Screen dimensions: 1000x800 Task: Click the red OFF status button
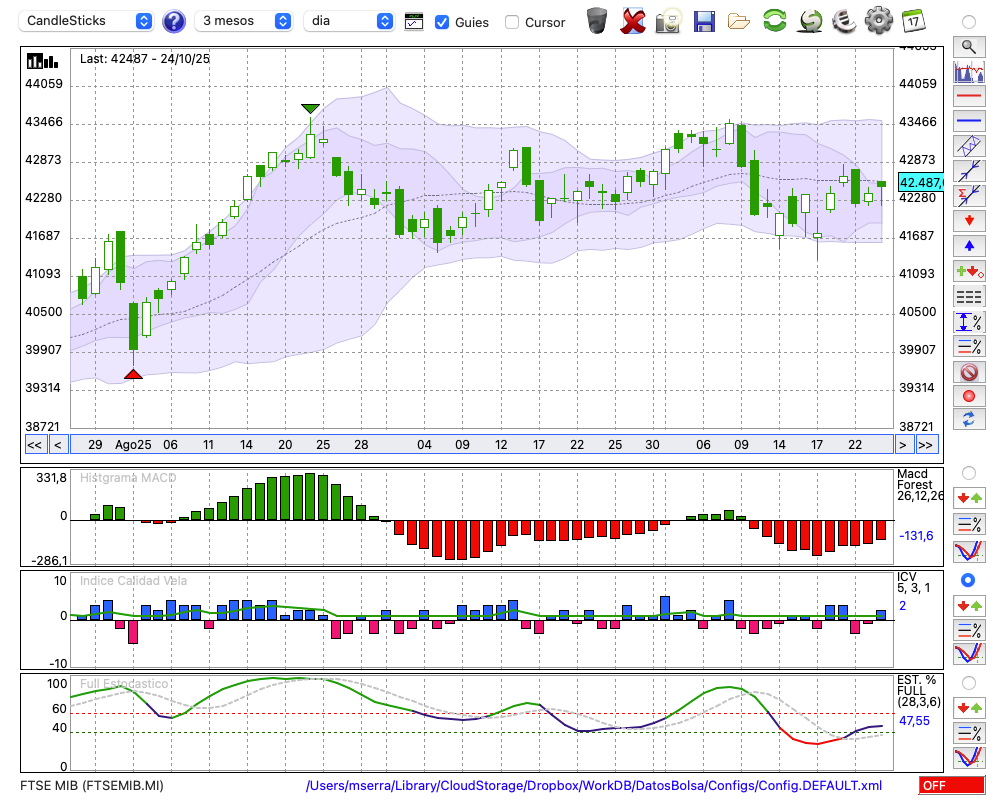tap(951, 786)
